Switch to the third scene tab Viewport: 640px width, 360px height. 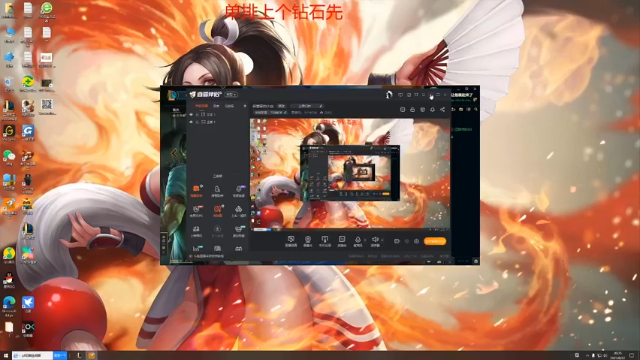(229, 106)
